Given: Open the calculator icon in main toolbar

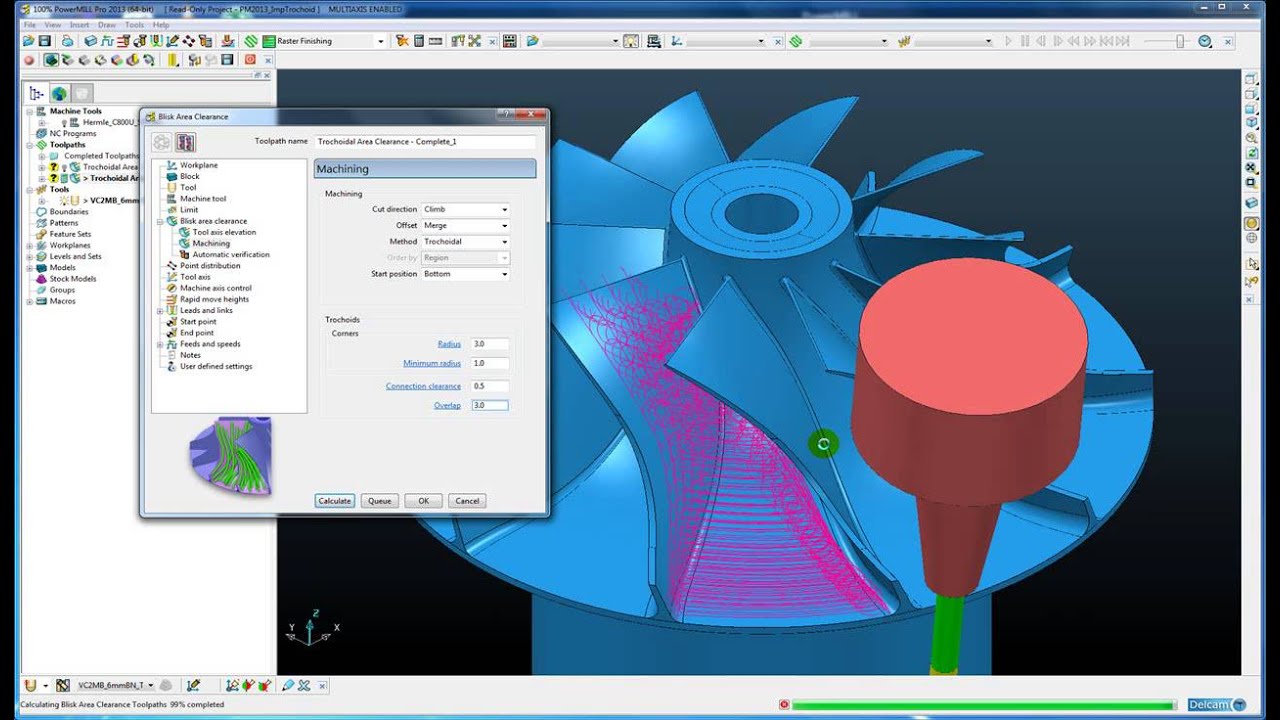Looking at the screenshot, I should 419,41.
